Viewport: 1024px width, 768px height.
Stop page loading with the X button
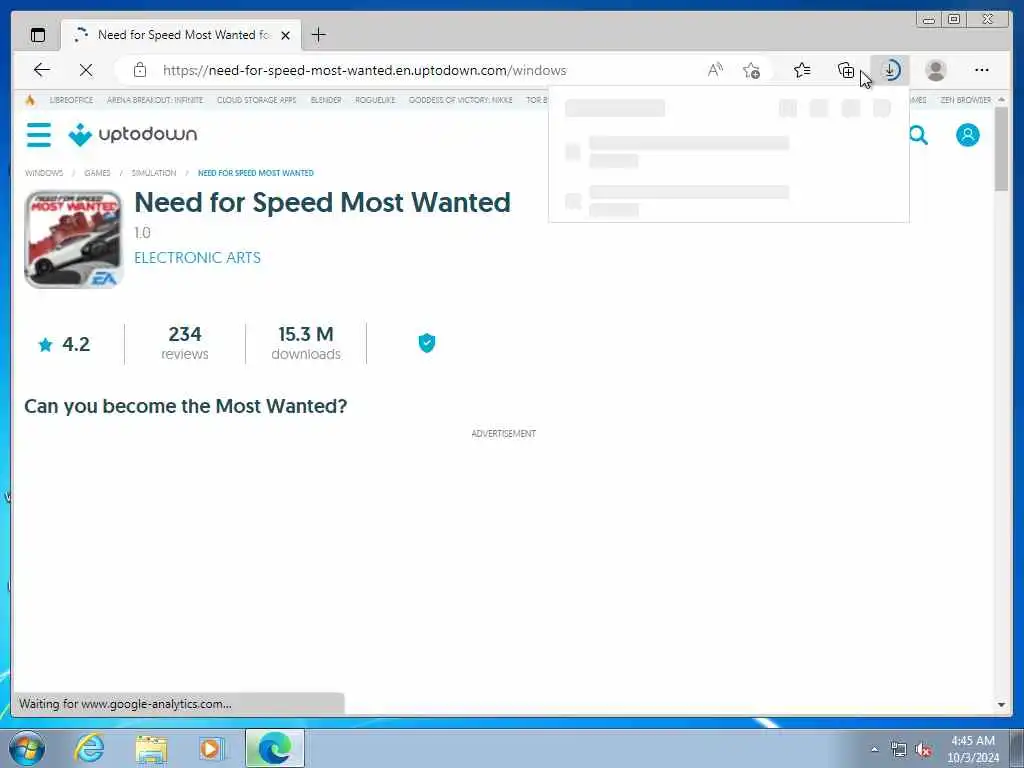[86, 70]
